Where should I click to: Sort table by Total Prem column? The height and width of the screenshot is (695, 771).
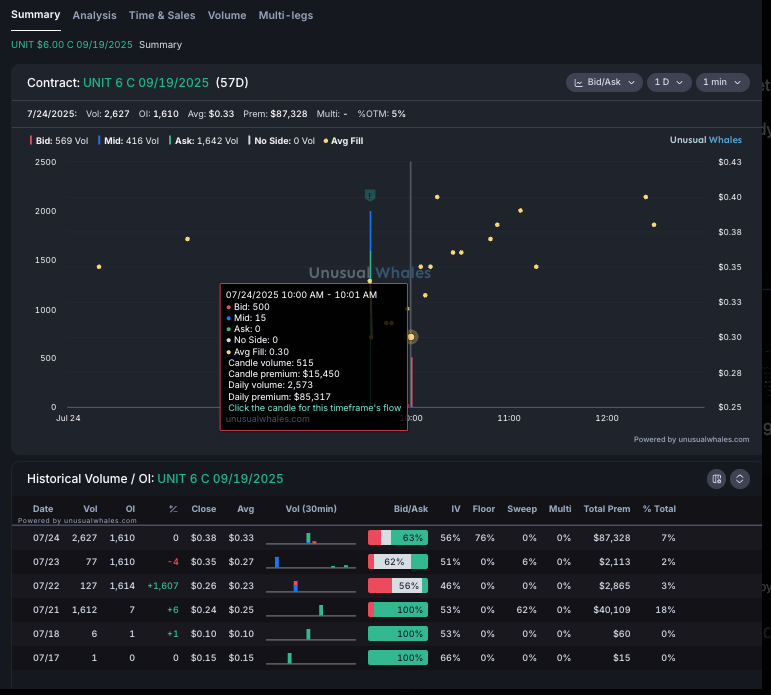coord(607,509)
